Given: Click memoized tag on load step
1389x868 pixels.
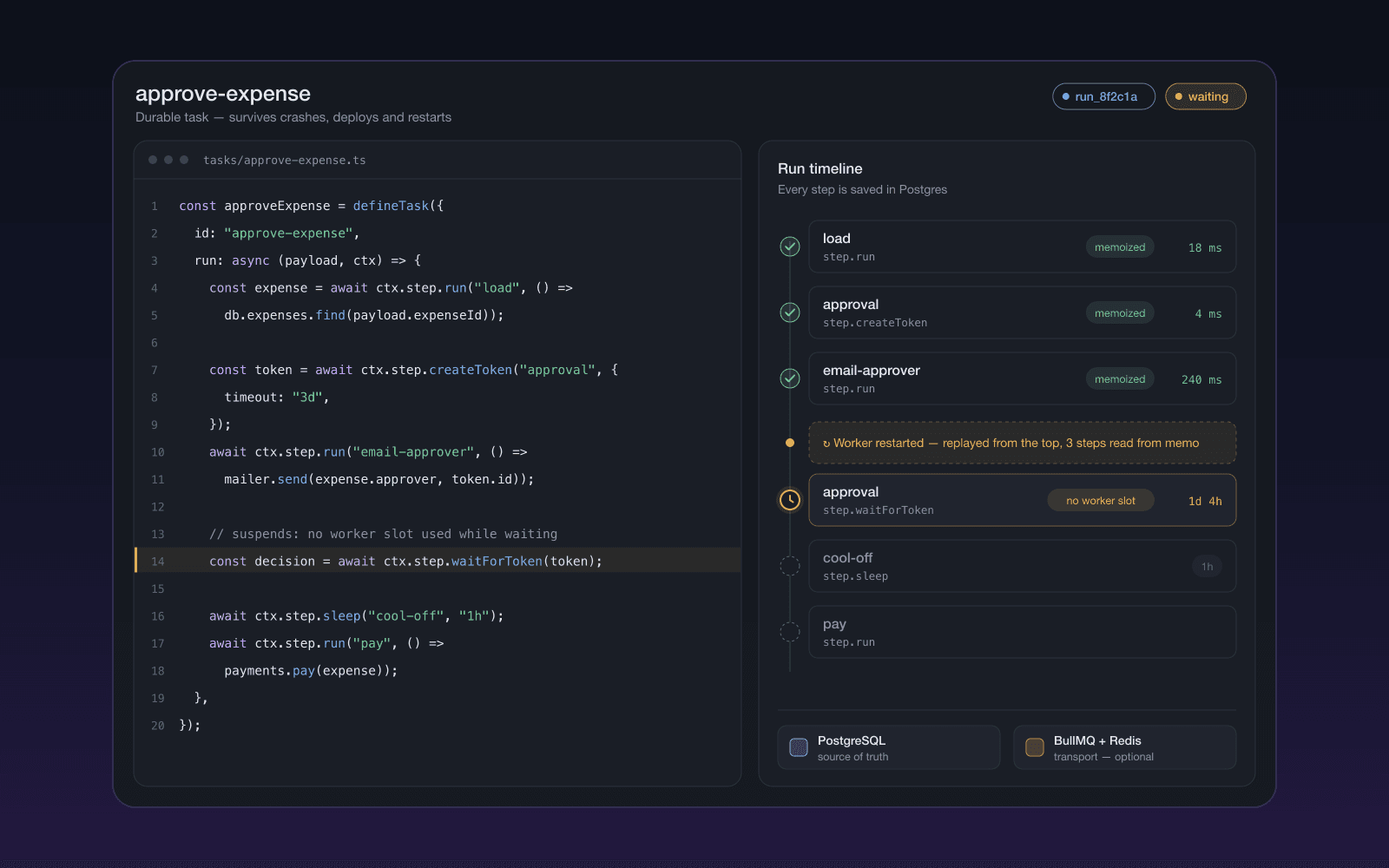Looking at the screenshot, I should point(1120,247).
